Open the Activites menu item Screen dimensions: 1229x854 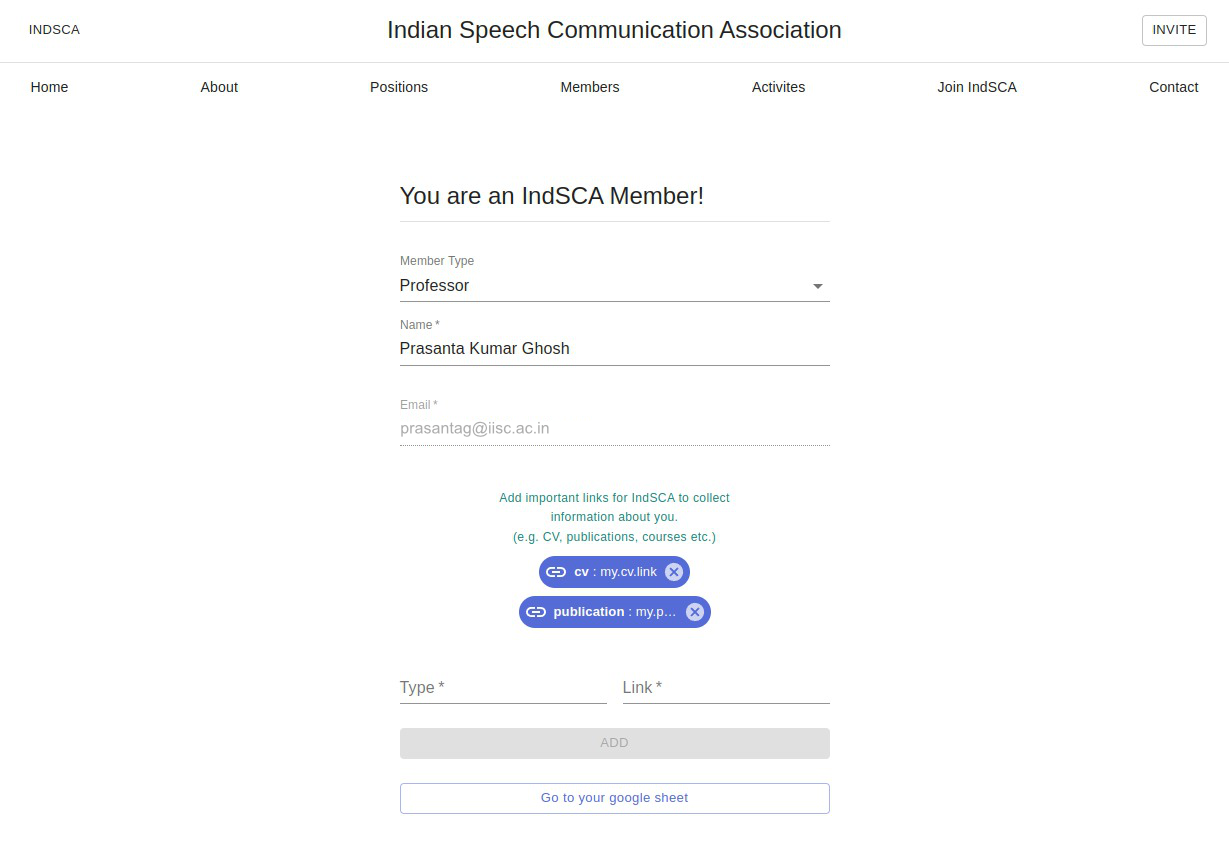pyautogui.click(x=778, y=87)
